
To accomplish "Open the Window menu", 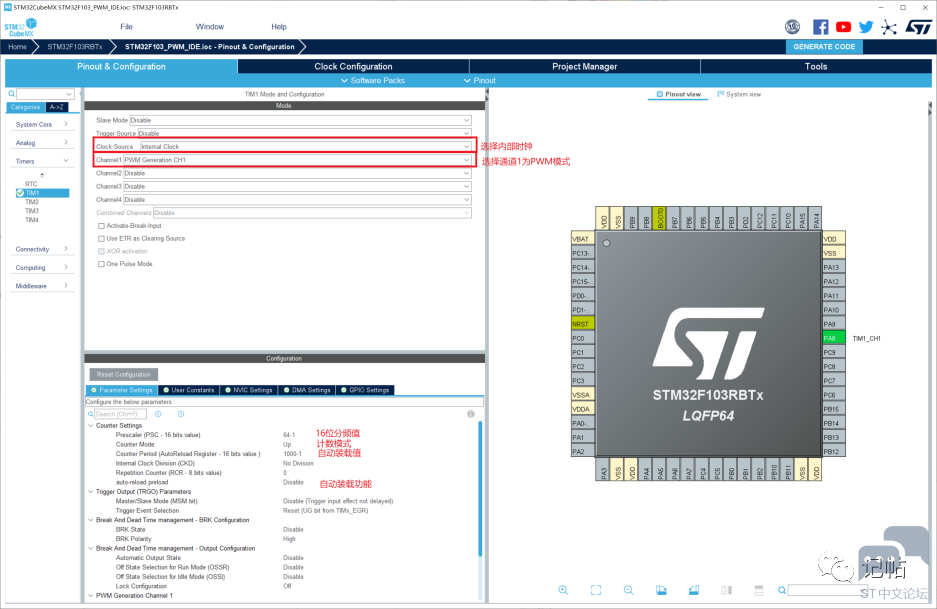I will pyautogui.click(x=210, y=27).
